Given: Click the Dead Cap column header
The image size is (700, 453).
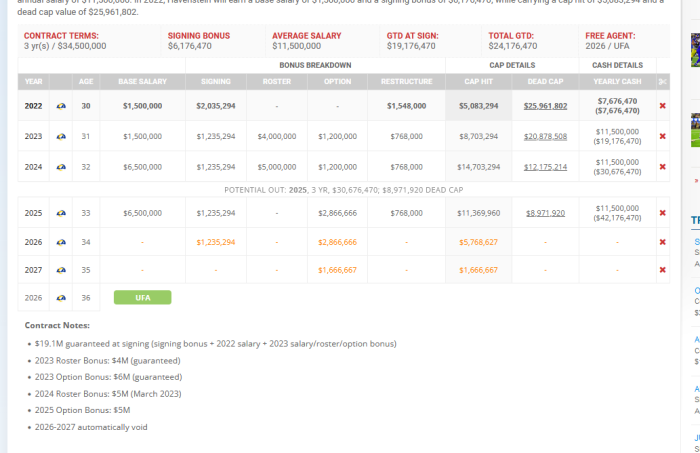Looking at the screenshot, I should (546, 80).
